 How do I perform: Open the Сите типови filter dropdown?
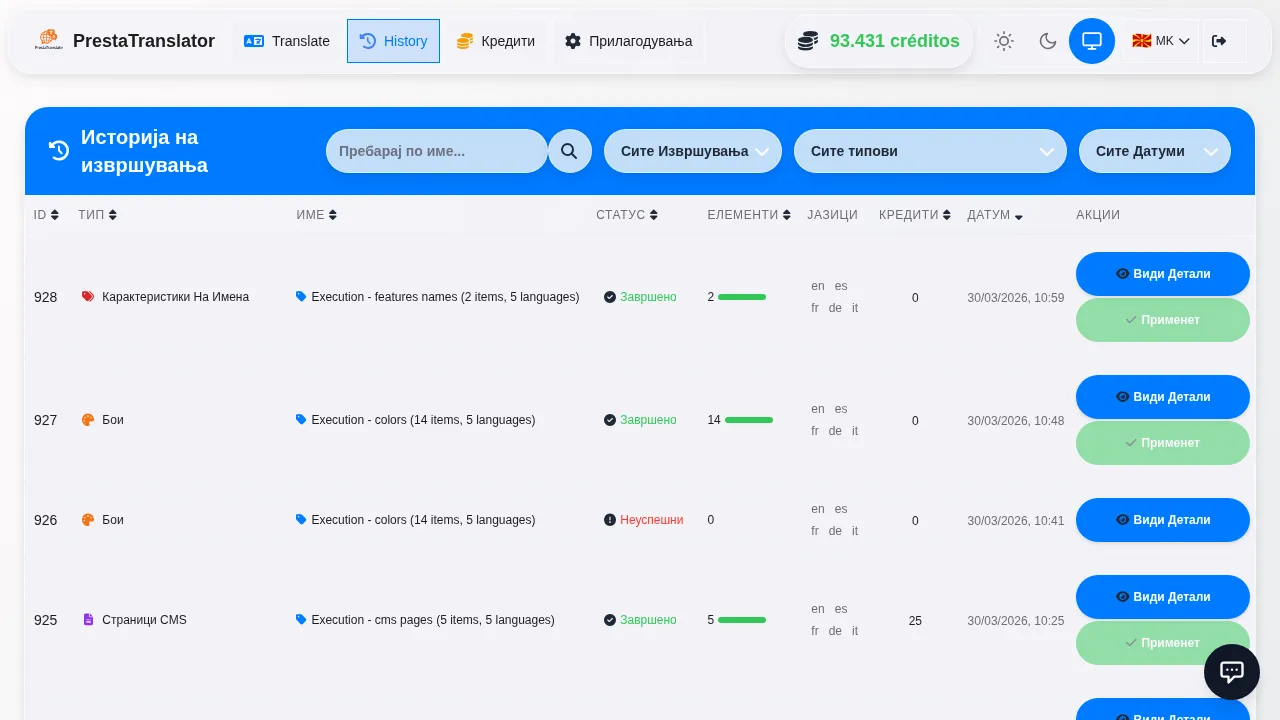tap(929, 151)
